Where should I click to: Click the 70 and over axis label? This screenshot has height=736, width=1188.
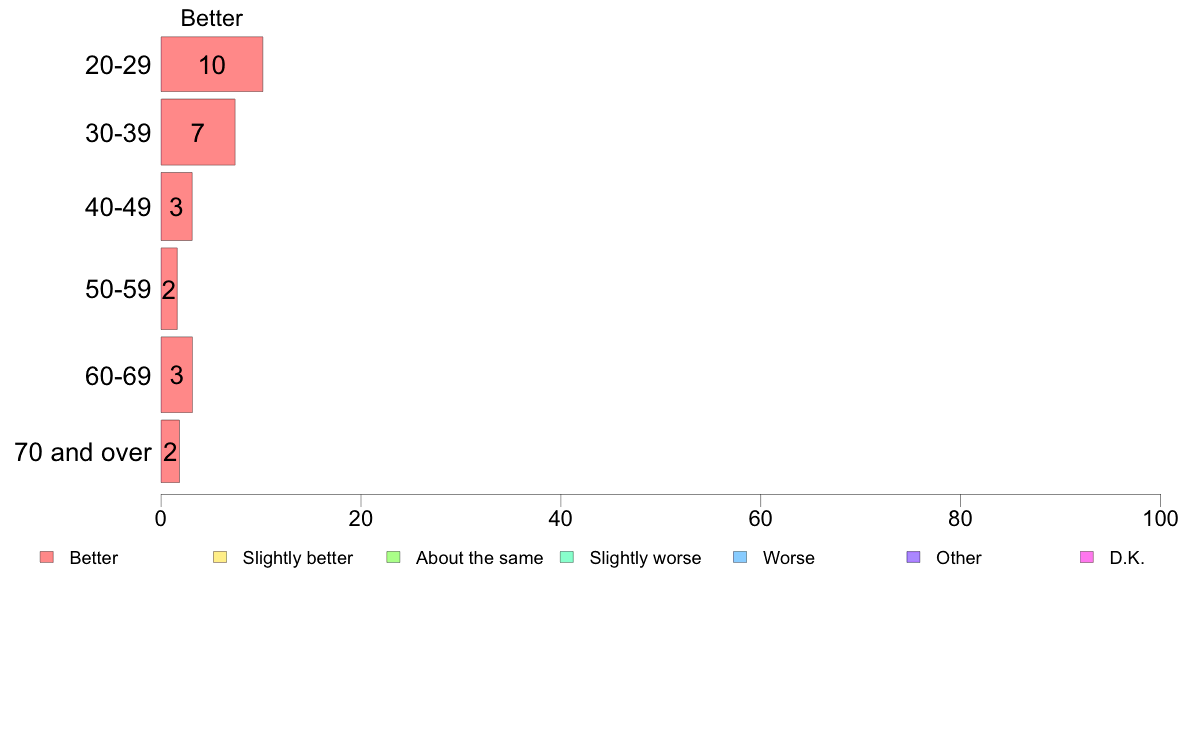coord(83,453)
